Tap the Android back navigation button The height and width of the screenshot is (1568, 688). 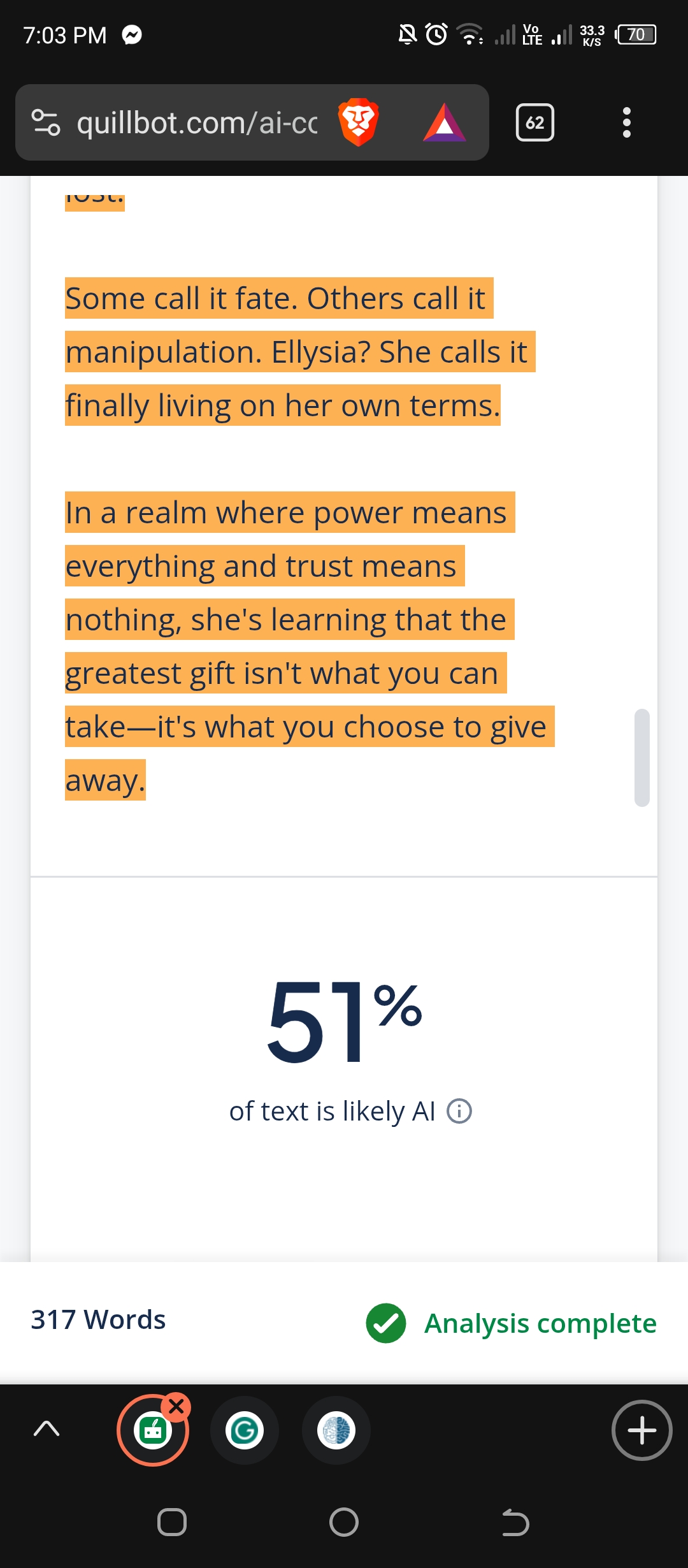pos(515,1523)
